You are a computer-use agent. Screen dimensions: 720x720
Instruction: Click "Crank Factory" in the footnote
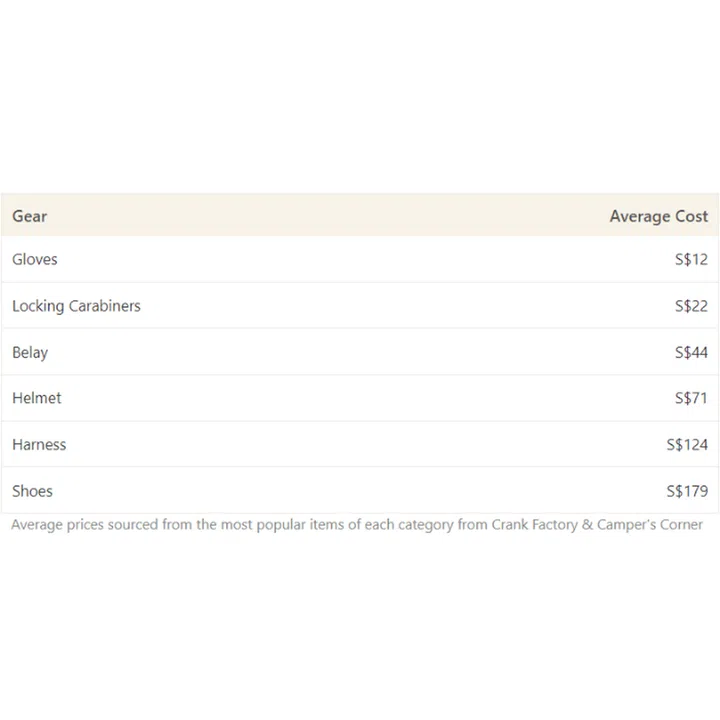(533, 524)
